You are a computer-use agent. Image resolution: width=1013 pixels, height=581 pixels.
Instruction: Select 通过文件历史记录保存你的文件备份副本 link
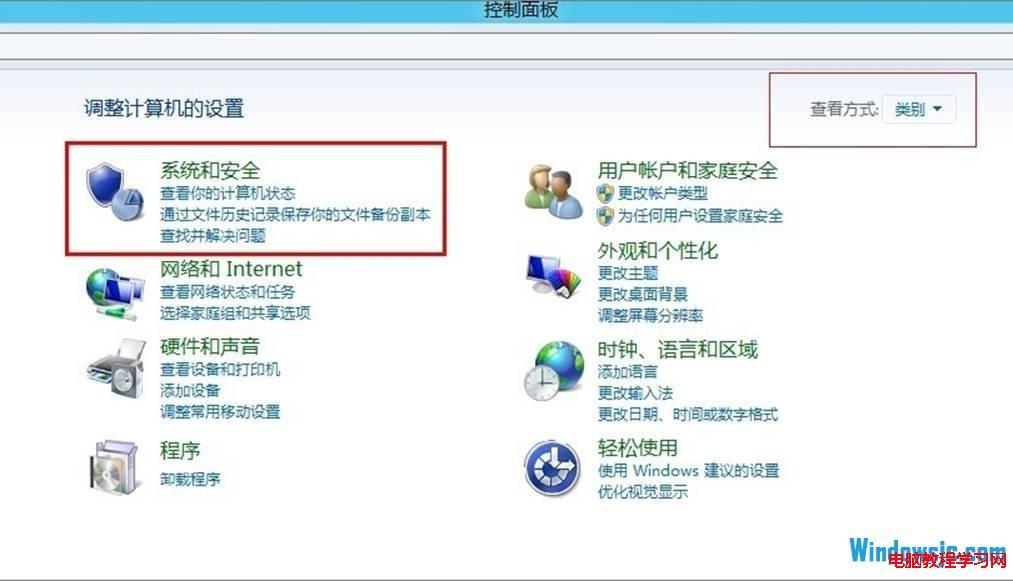(295, 215)
